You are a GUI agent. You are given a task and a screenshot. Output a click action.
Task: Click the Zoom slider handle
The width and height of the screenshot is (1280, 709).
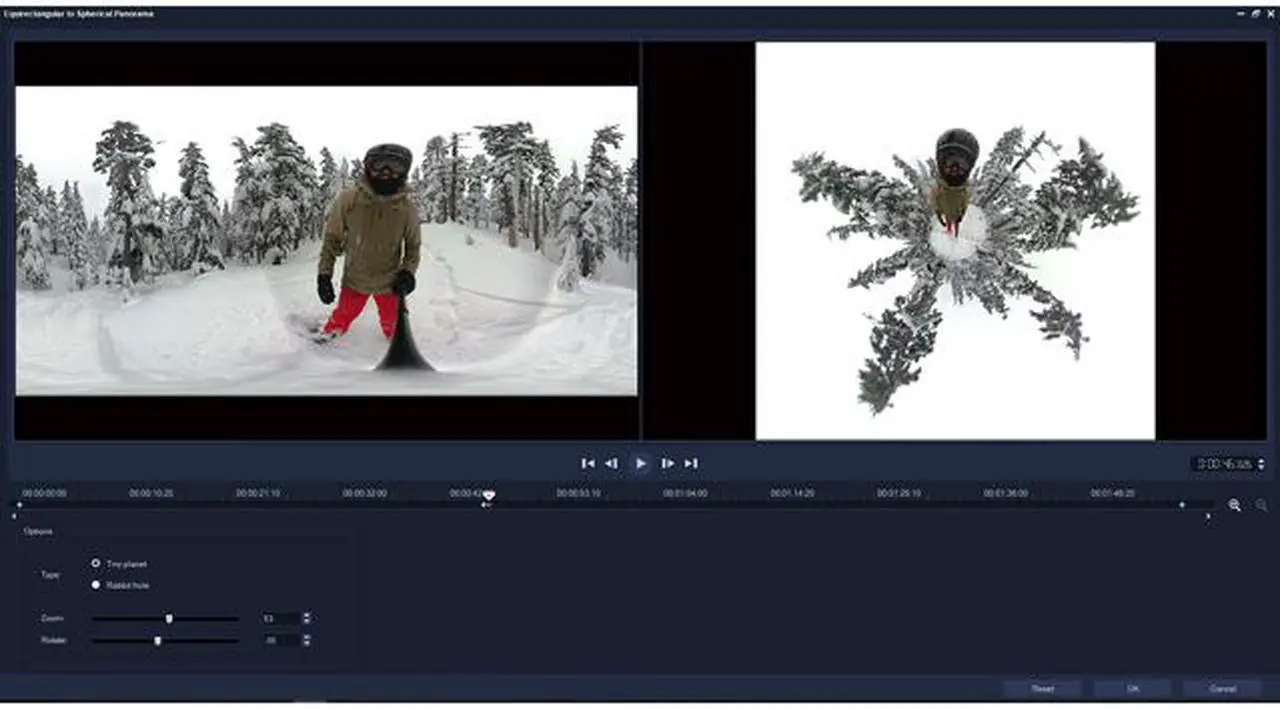click(169, 619)
